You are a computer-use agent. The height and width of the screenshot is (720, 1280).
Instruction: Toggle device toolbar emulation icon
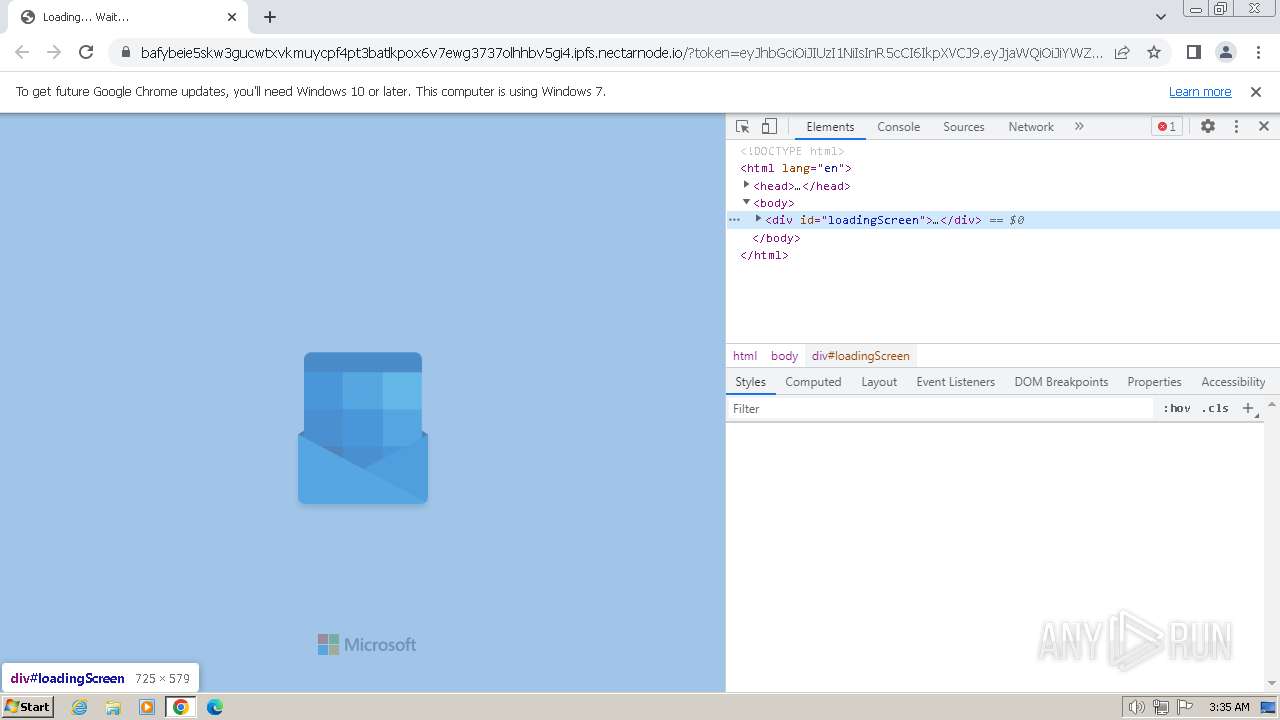tap(769, 127)
